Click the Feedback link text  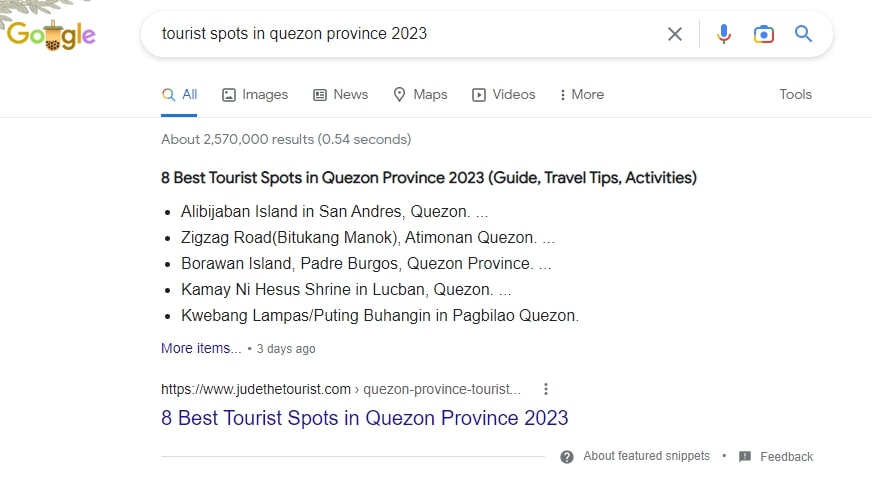pos(786,456)
